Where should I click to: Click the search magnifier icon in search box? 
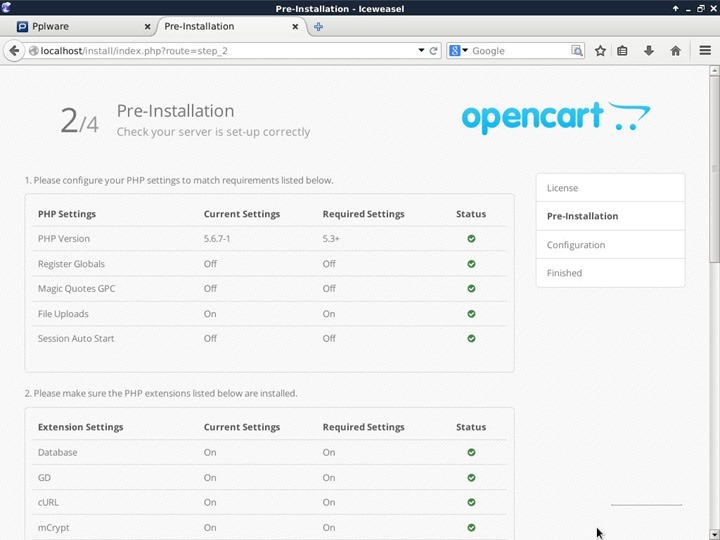point(577,51)
